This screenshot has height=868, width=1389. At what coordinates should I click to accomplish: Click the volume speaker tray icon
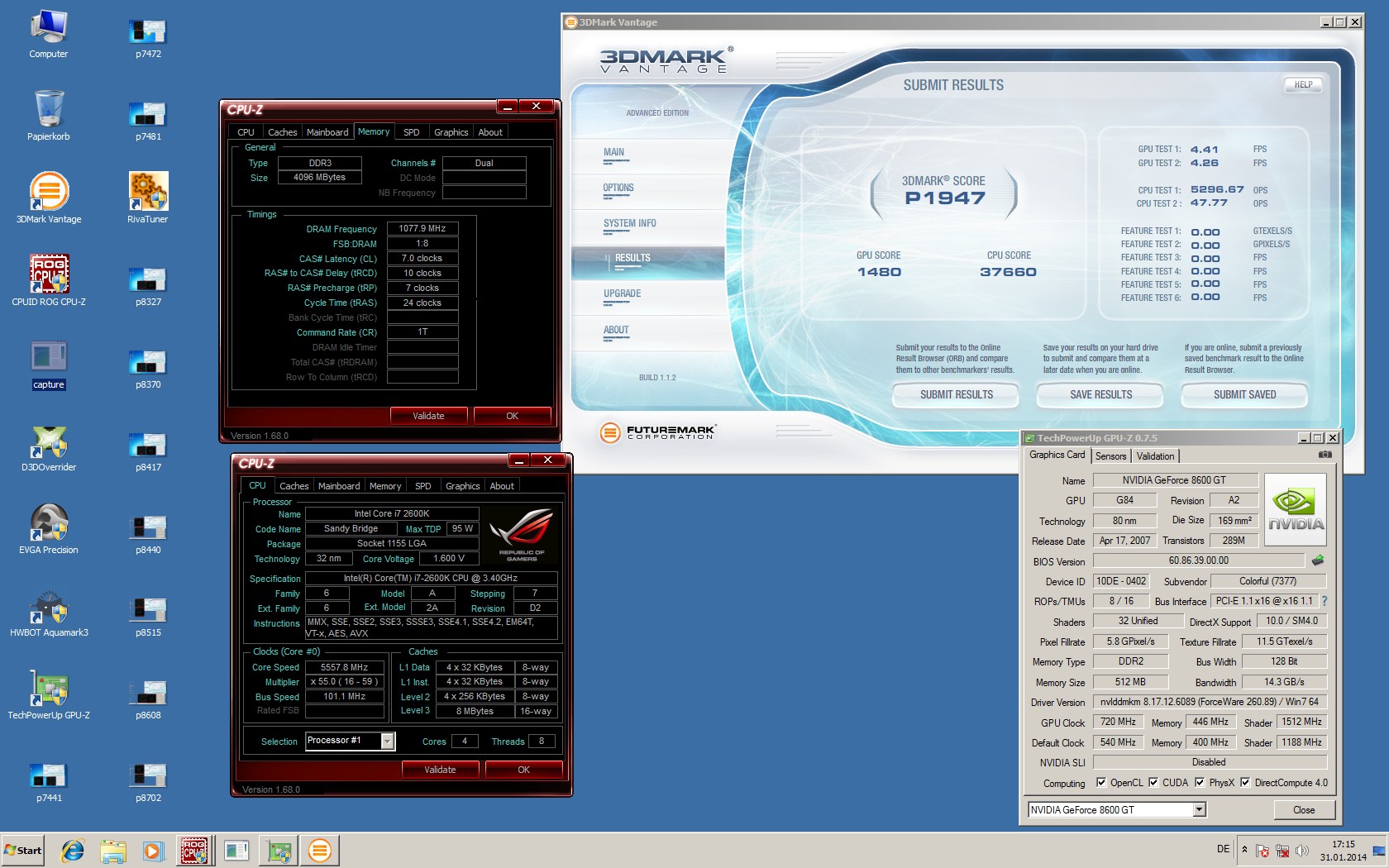point(1302,851)
